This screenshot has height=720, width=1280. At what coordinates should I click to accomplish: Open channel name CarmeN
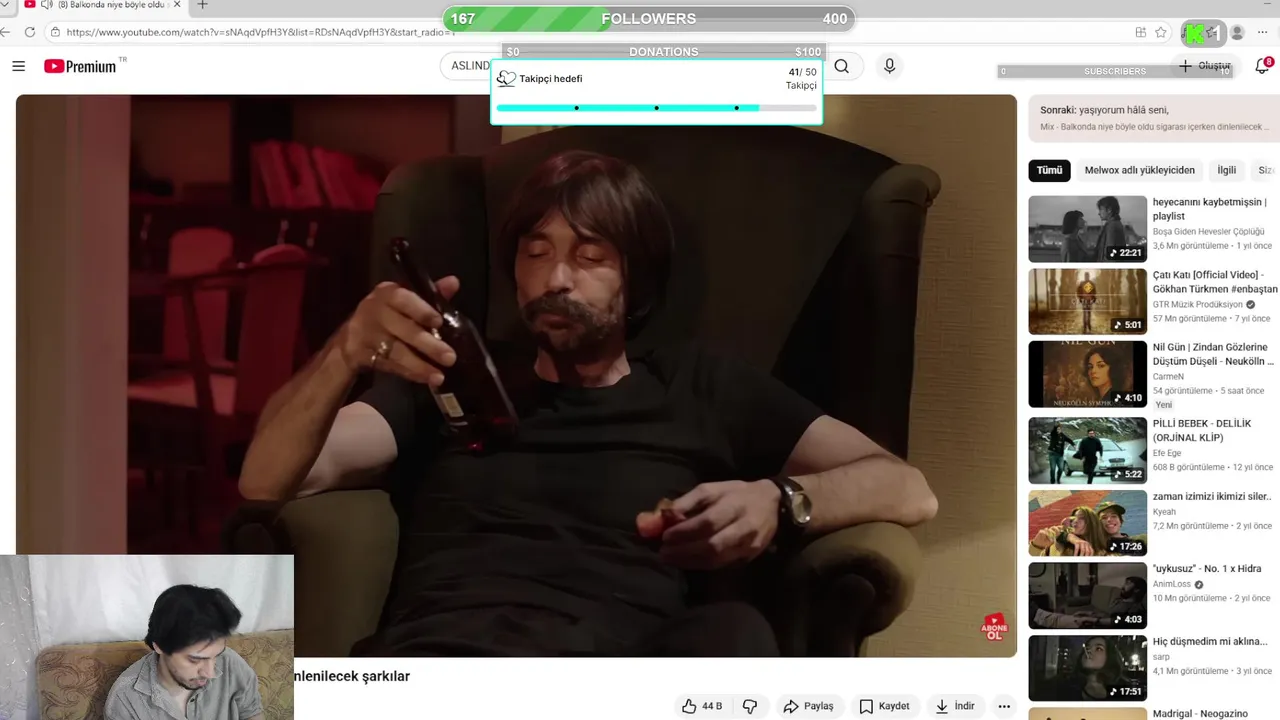click(1168, 377)
